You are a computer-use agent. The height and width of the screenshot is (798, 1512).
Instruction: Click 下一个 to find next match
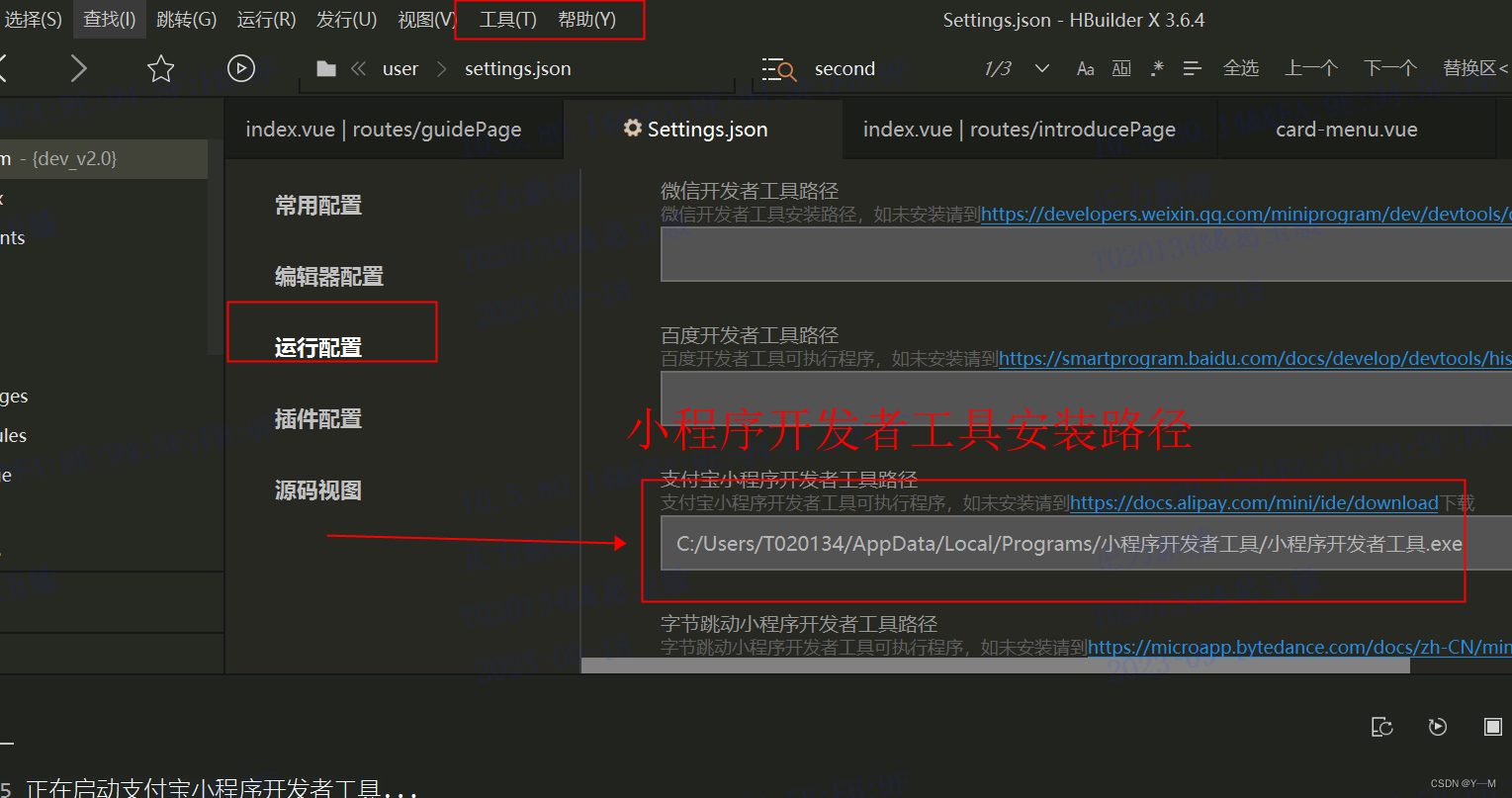(x=1388, y=67)
